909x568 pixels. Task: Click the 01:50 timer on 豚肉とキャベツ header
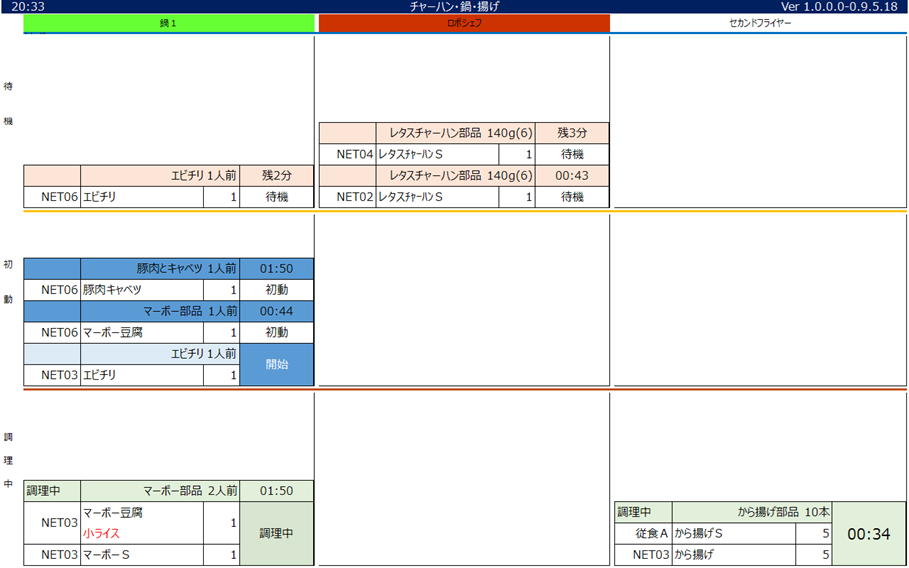coord(276,269)
